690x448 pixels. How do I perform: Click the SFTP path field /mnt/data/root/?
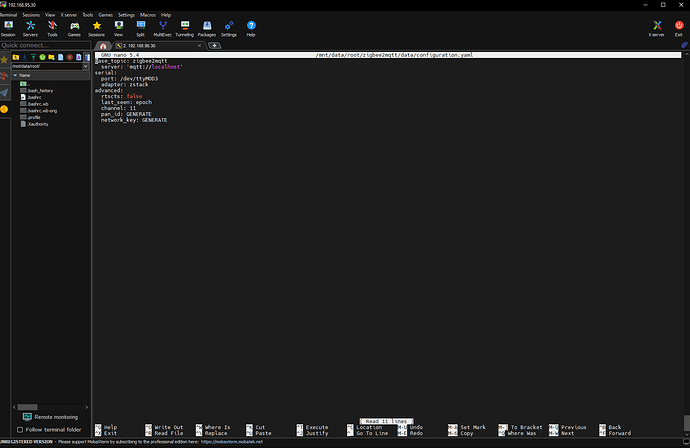(x=47, y=66)
